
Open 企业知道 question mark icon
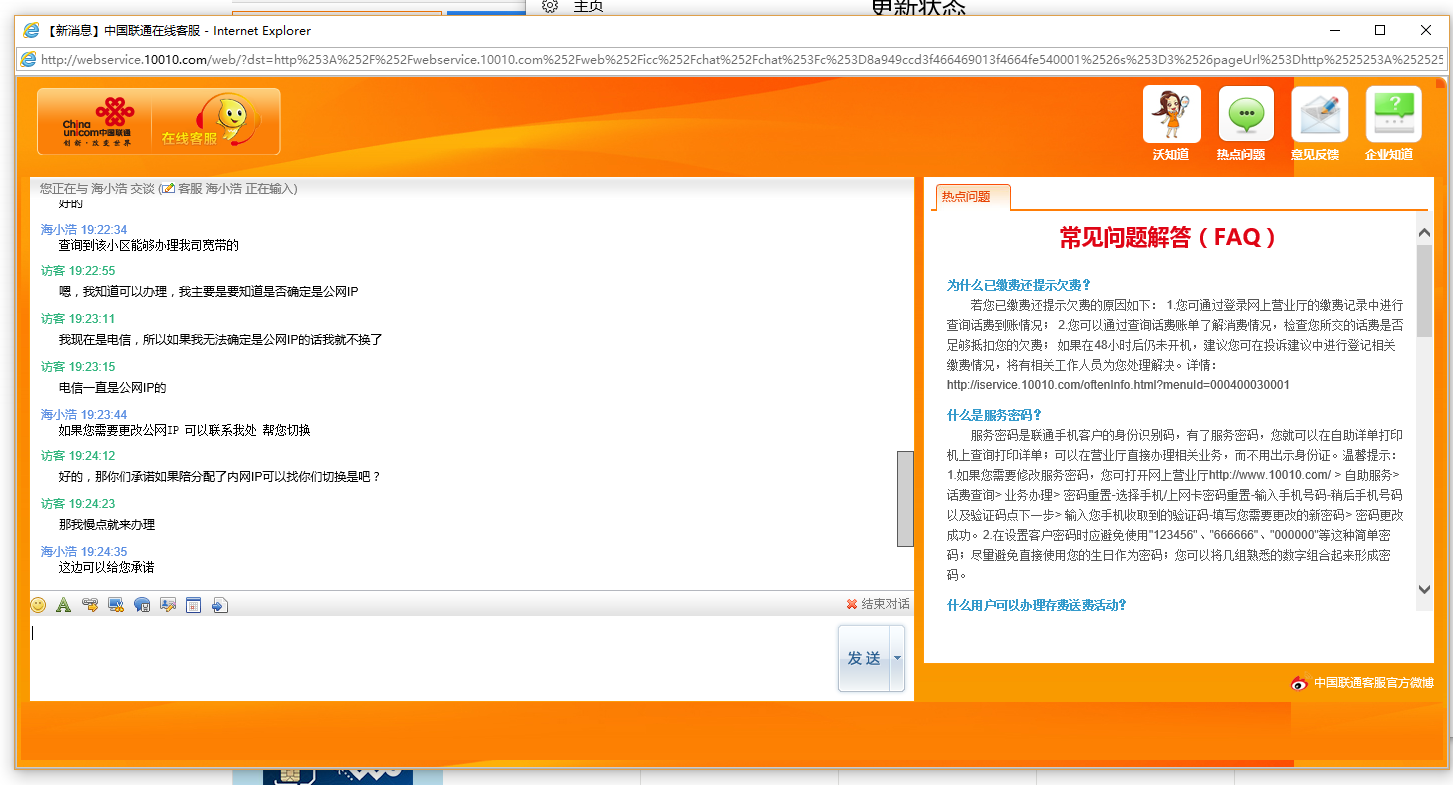point(1393,114)
